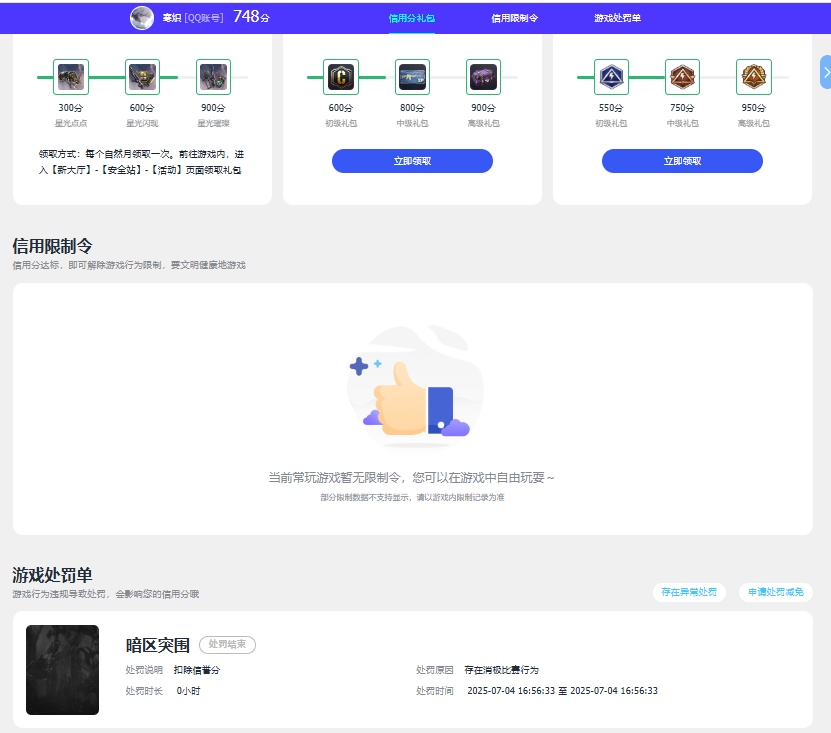Switch to the 信用限制令 tab

click(514, 16)
